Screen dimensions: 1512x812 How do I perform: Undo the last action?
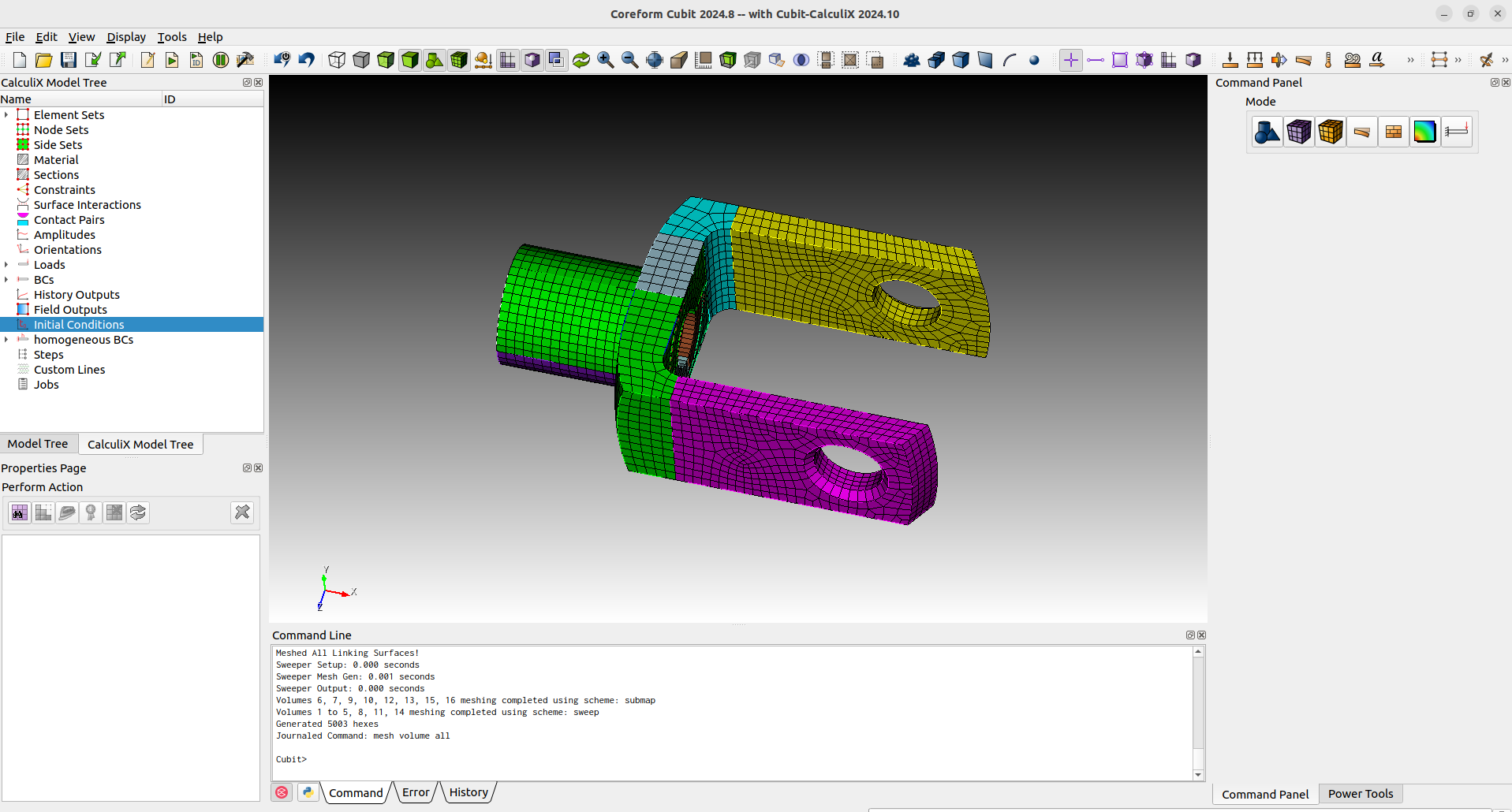pyautogui.click(x=306, y=59)
